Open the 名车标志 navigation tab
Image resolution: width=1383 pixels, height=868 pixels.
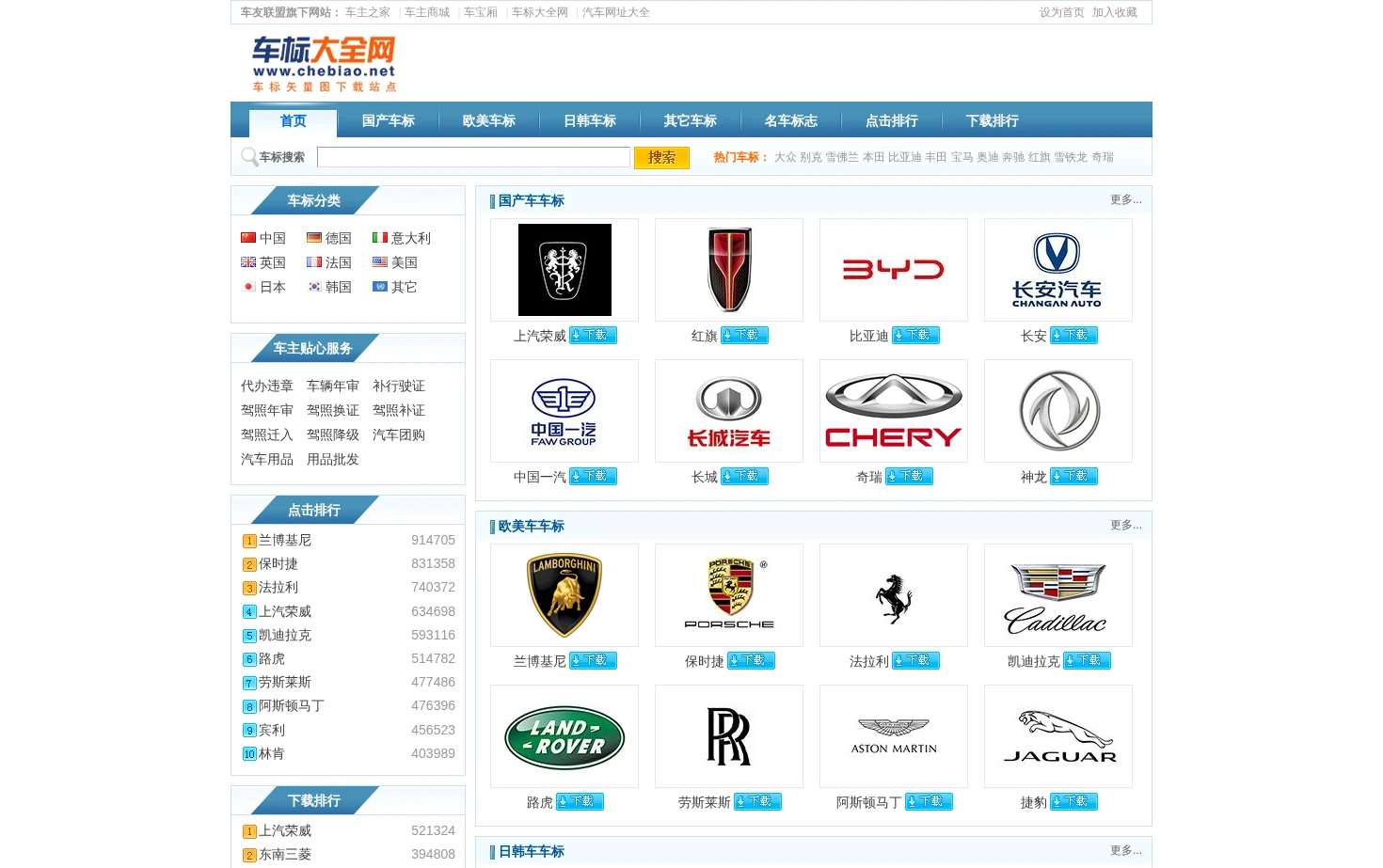[791, 121]
